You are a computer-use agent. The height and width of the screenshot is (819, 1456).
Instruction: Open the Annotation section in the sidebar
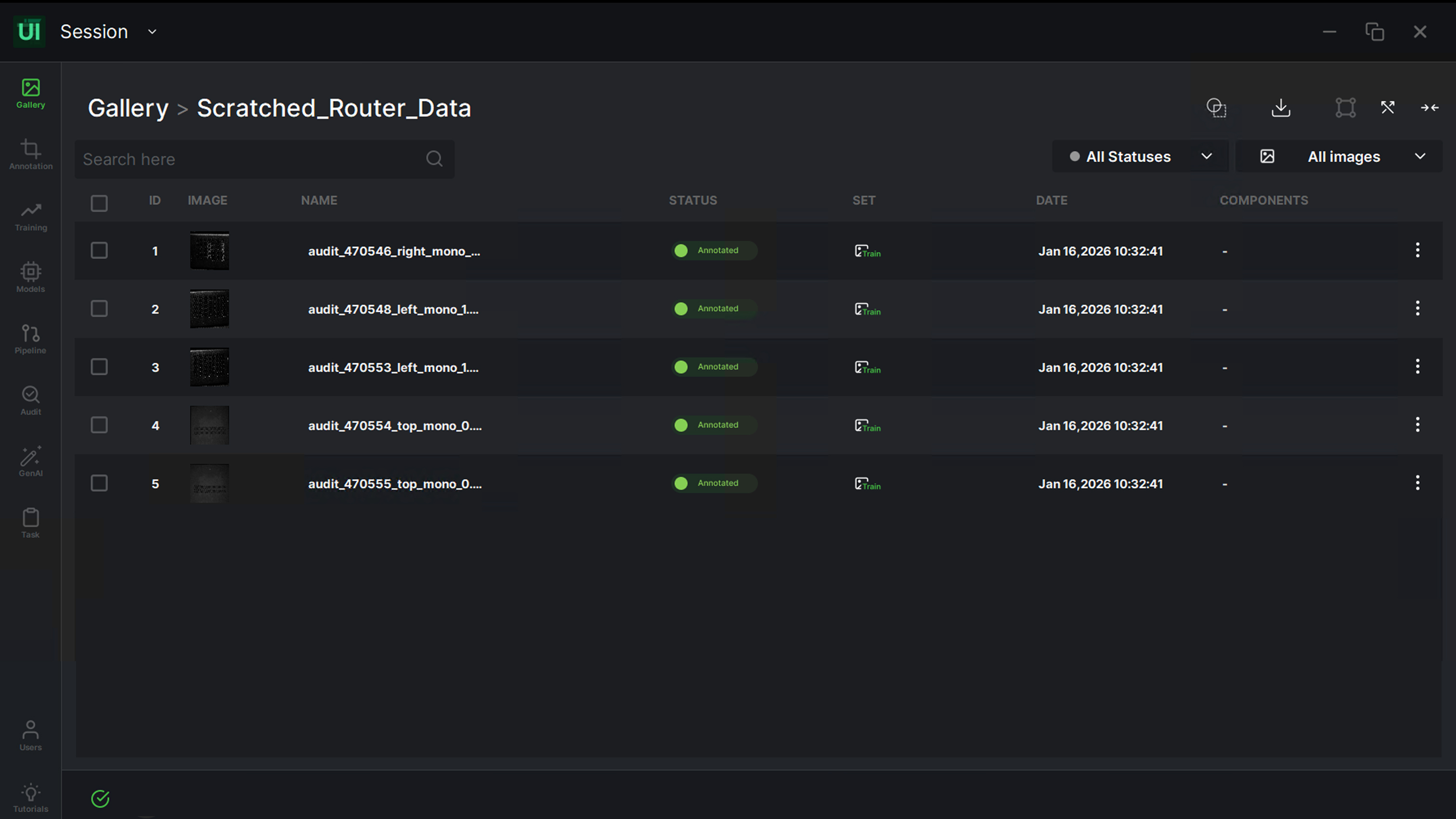pos(30,154)
